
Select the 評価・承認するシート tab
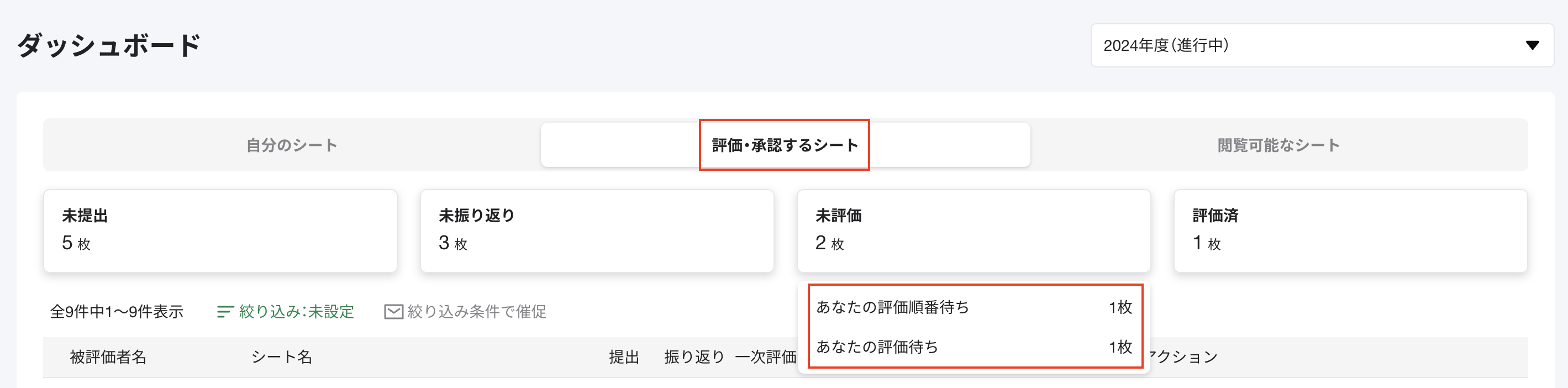click(784, 145)
